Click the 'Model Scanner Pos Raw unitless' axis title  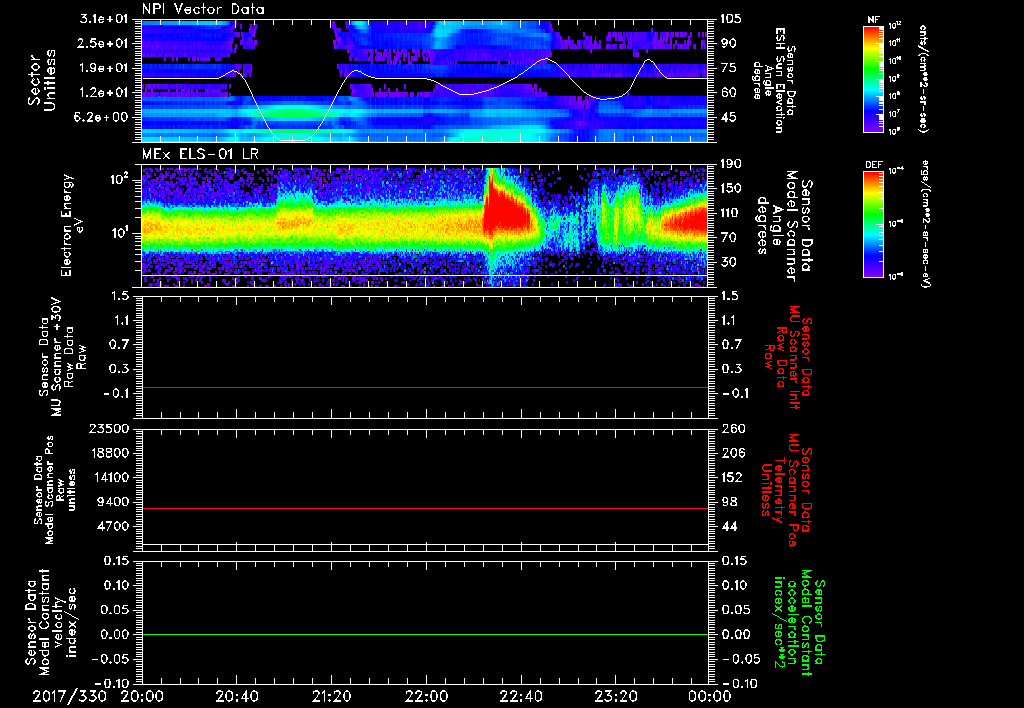click(x=56, y=490)
